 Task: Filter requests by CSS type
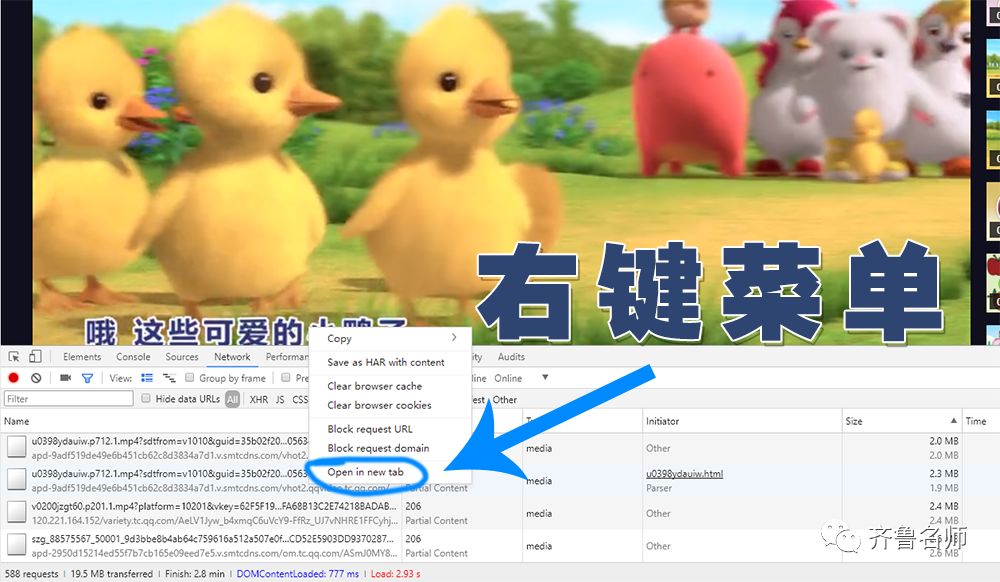(x=300, y=400)
